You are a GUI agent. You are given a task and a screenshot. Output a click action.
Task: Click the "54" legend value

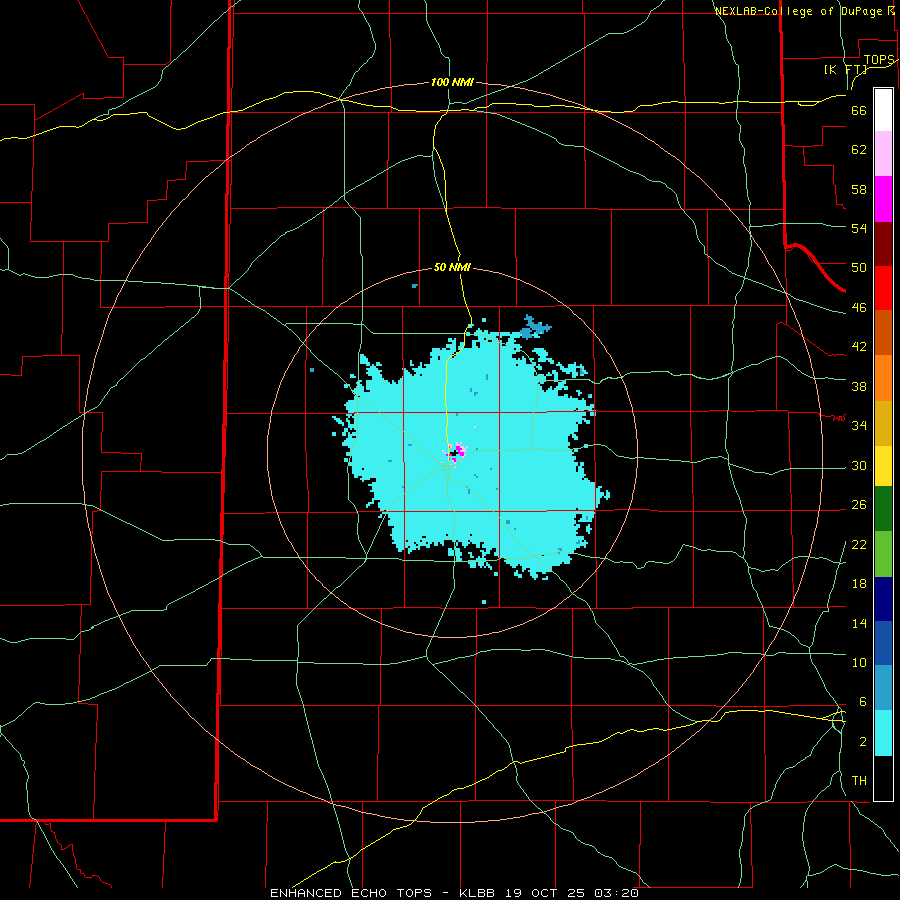859,228
